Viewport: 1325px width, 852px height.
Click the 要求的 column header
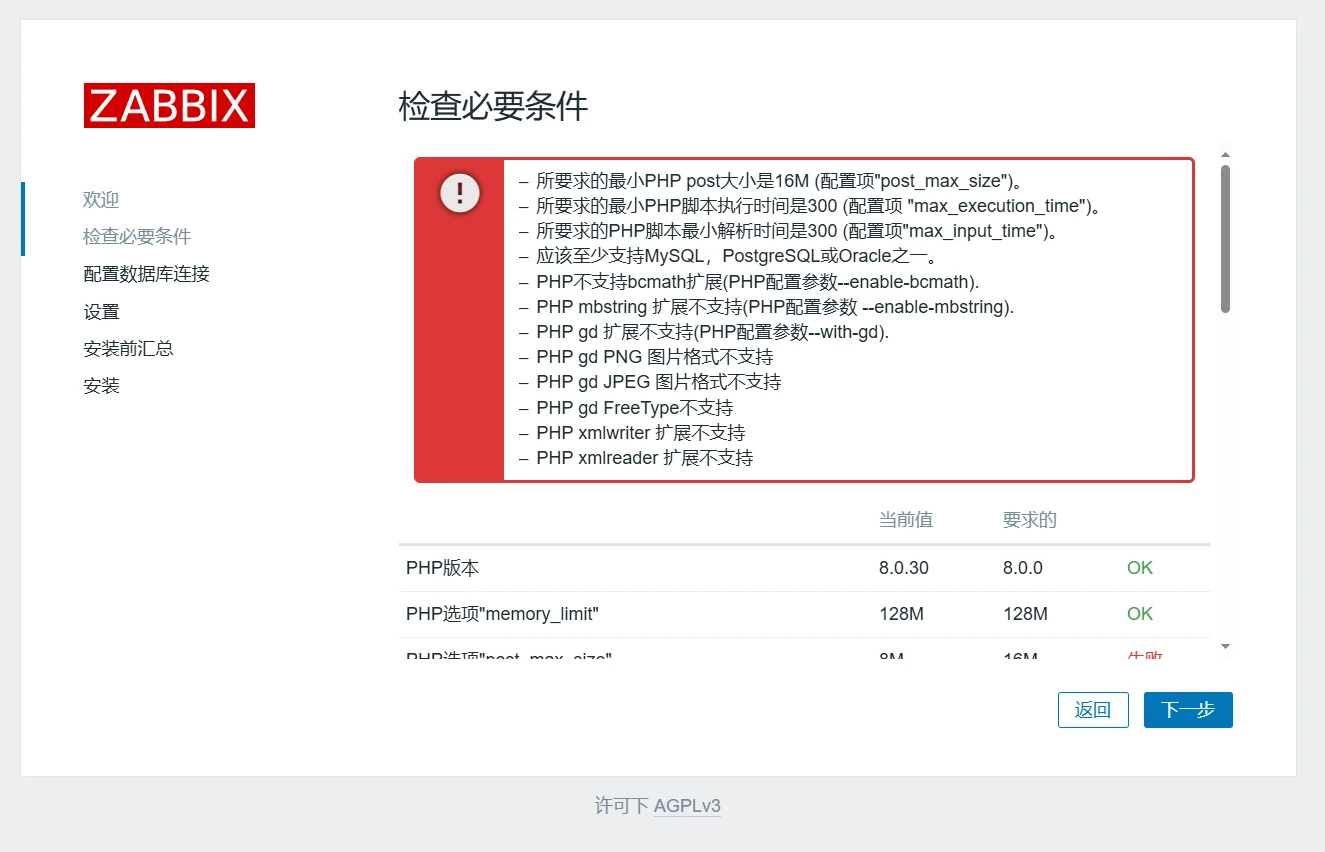coord(1029,520)
